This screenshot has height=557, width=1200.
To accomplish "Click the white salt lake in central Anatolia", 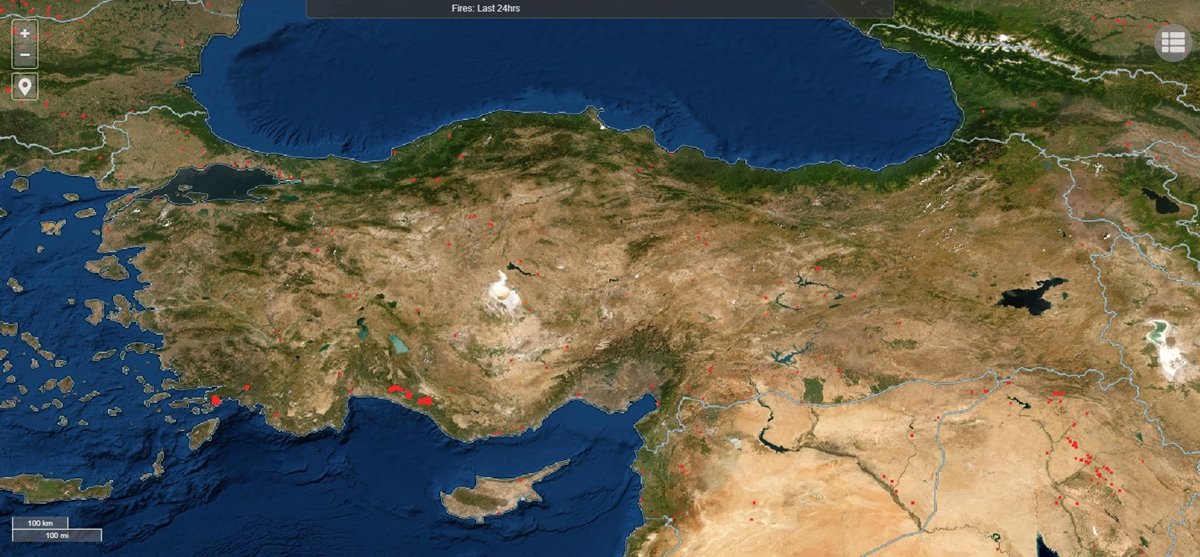I will [500, 290].
